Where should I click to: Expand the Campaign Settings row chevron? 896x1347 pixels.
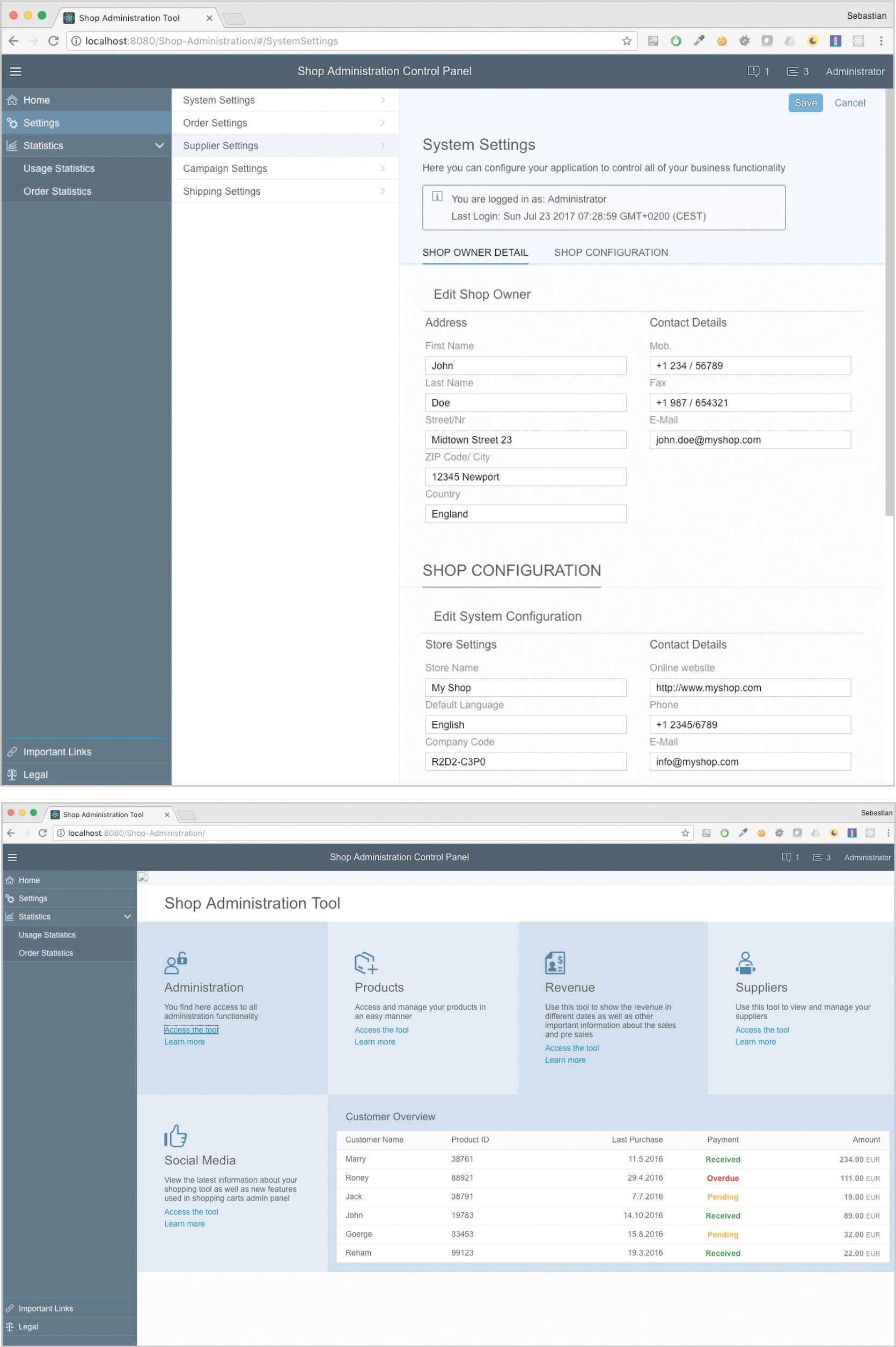383,168
